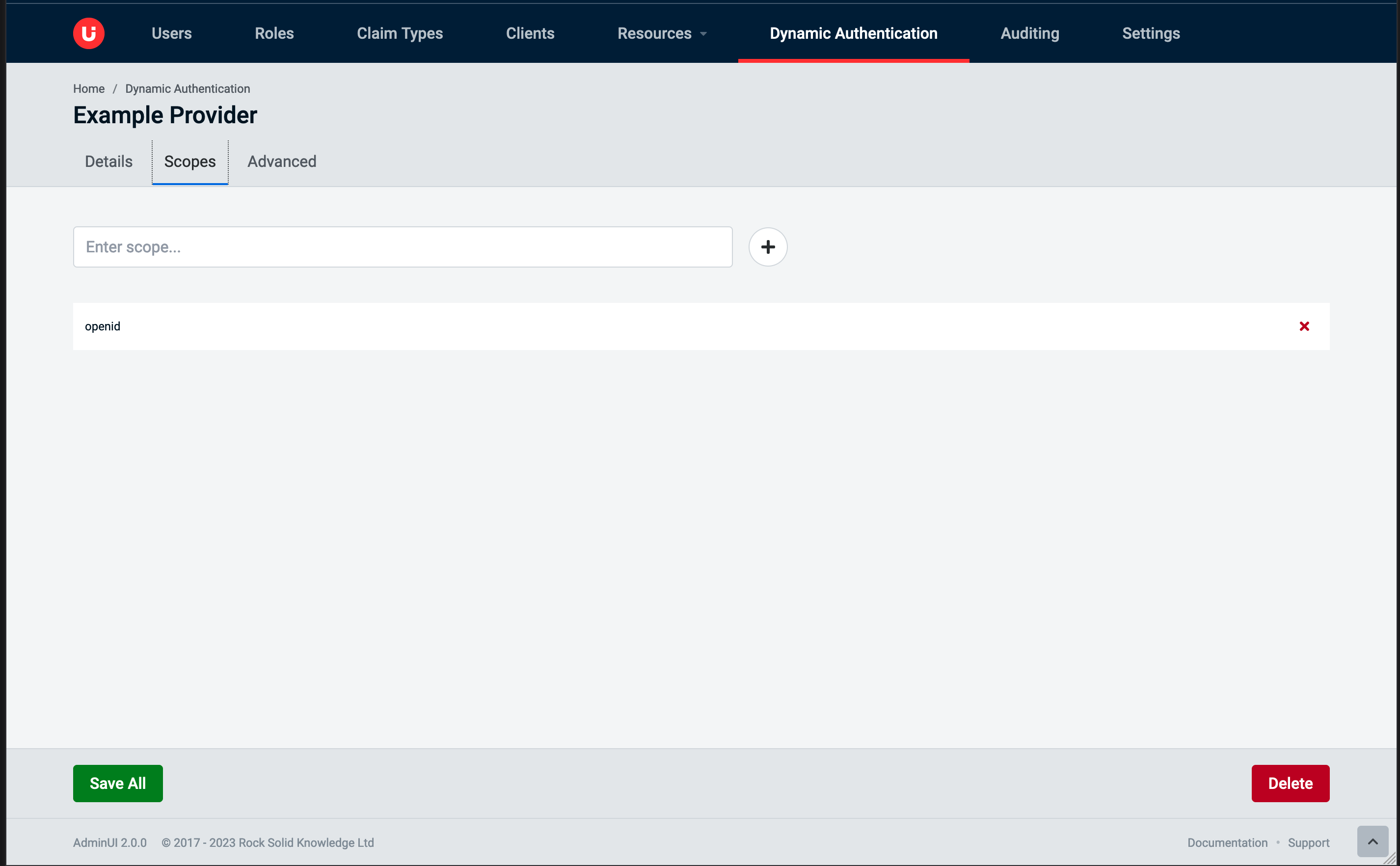Click the scroll-to-top chevron button
The height and width of the screenshot is (866, 1400).
pos(1372,841)
